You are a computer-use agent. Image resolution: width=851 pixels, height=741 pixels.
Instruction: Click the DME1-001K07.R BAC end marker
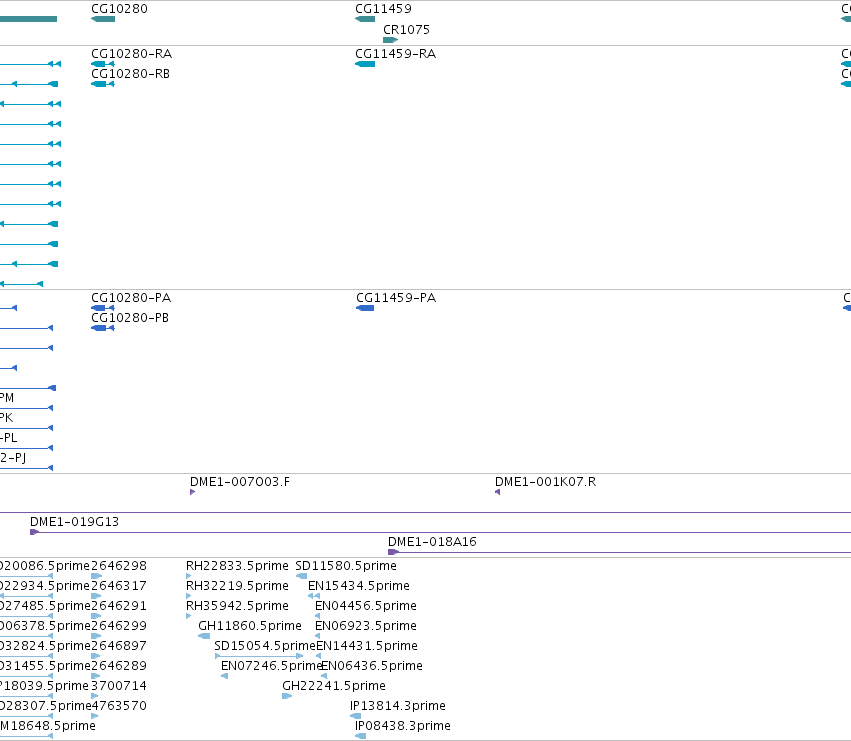coord(498,492)
